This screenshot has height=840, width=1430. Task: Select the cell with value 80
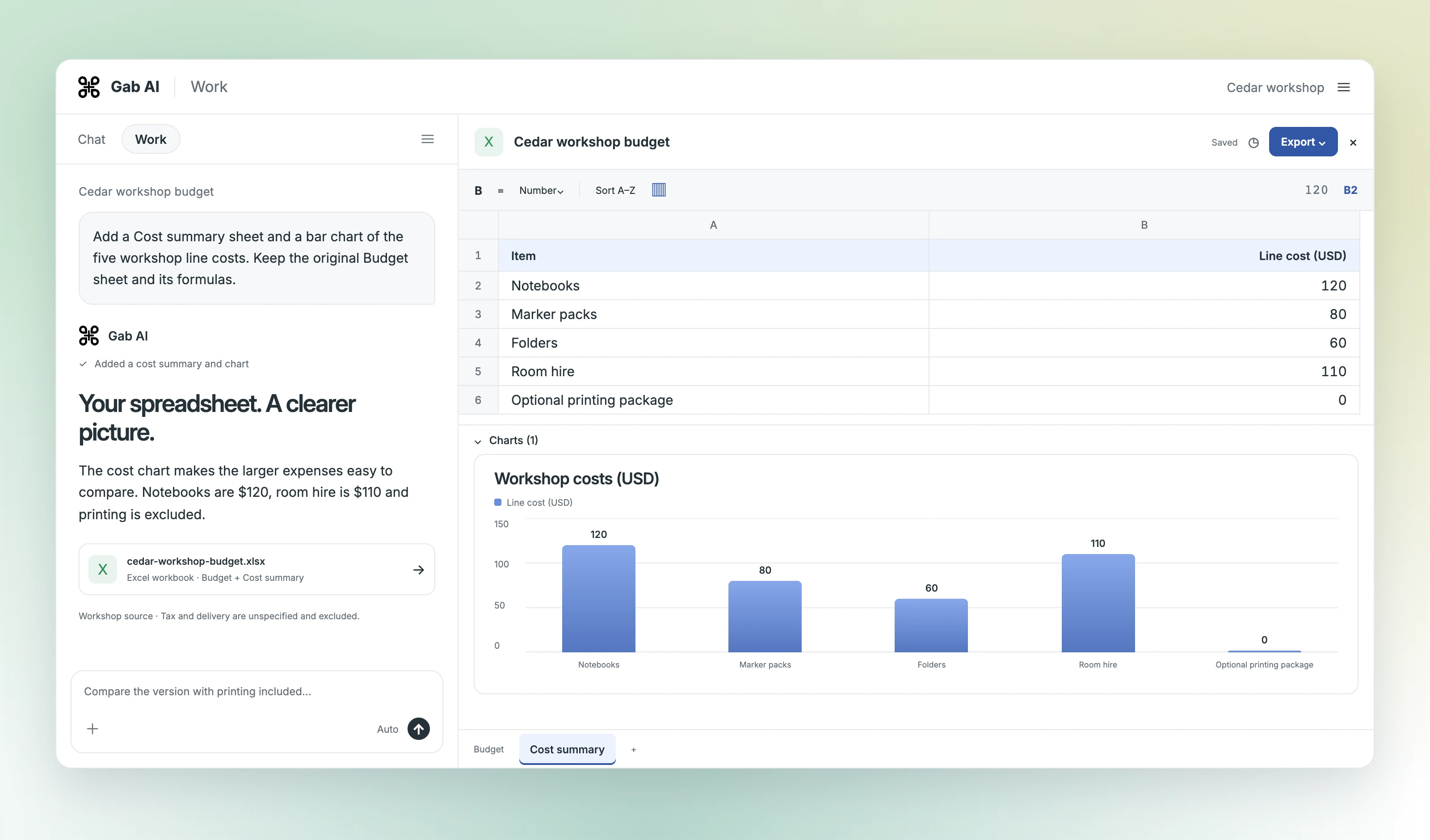pyautogui.click(x=1144, y=315)
